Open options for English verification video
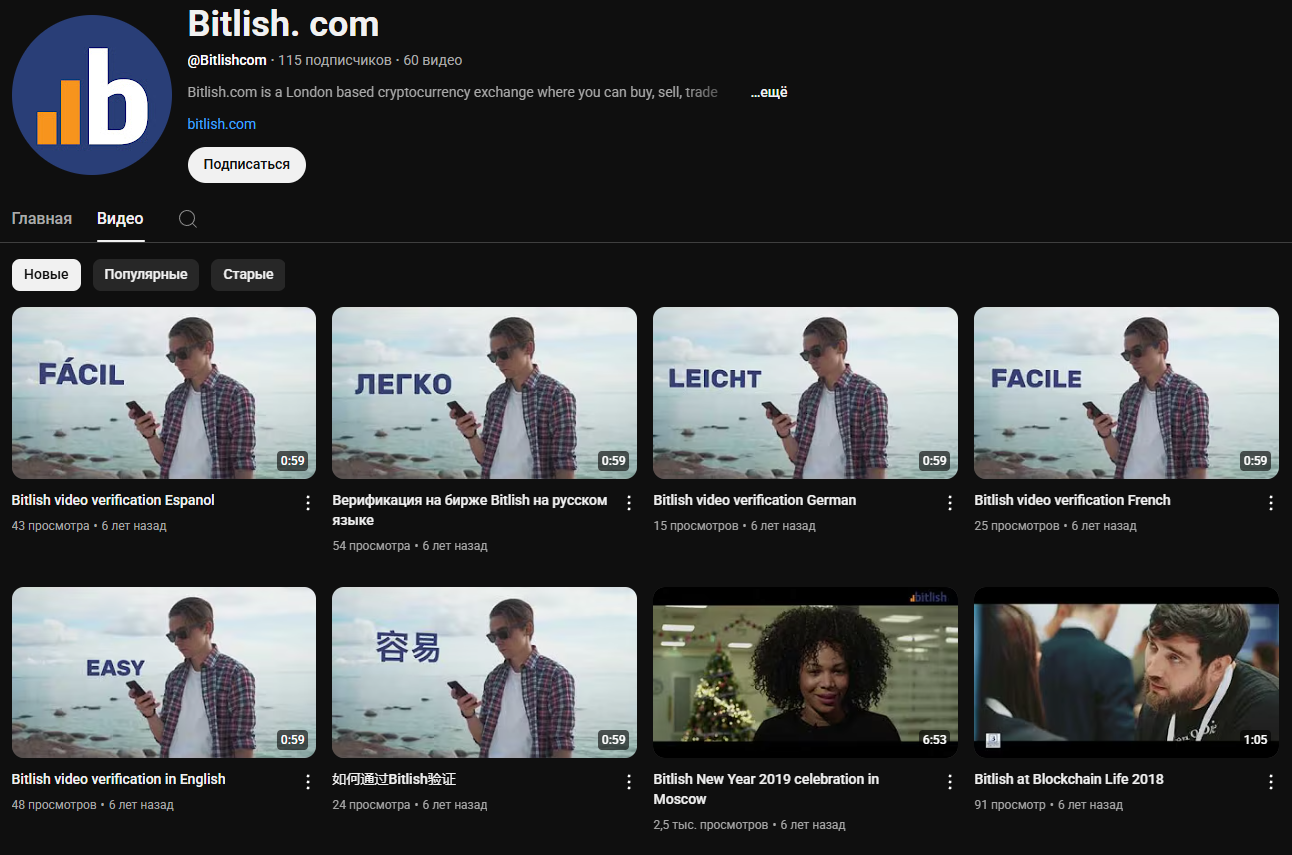 pos(308,782)
